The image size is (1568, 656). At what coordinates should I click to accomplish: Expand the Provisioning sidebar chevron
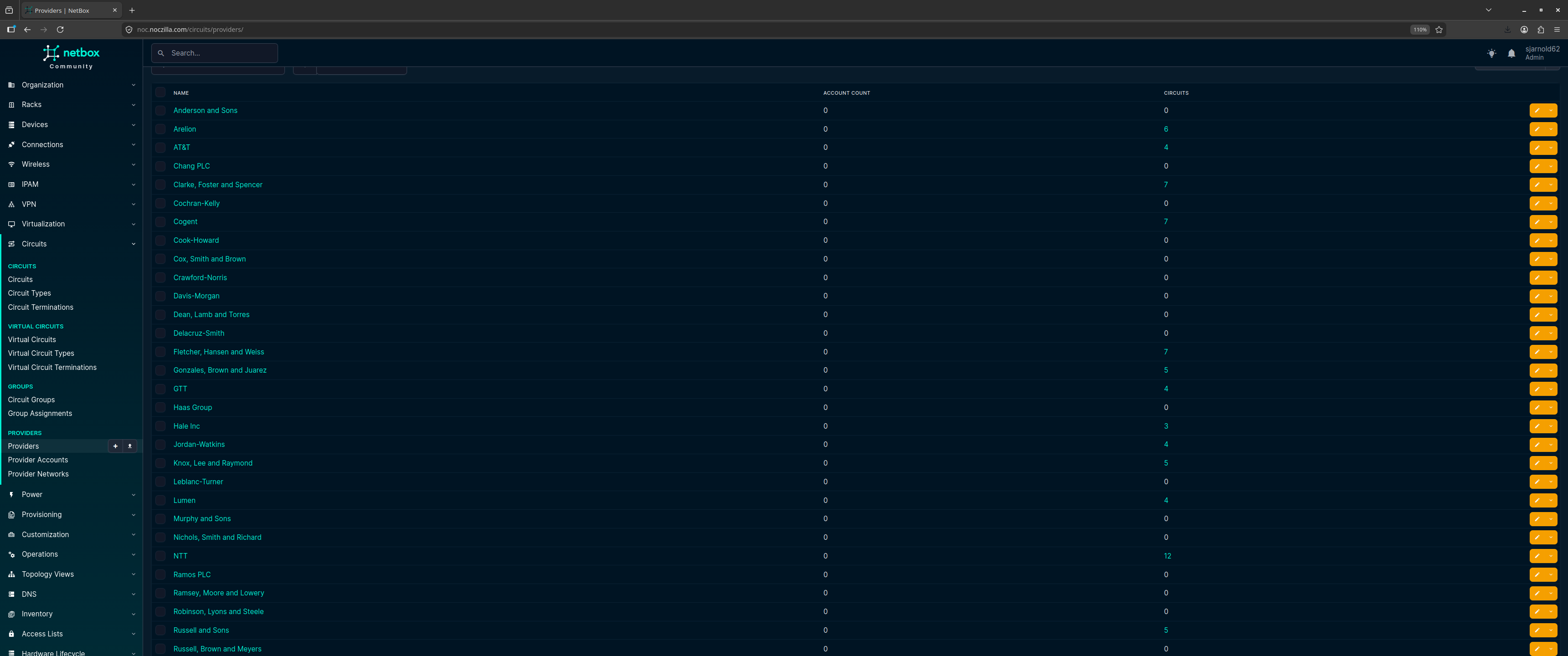pos(133,515)
